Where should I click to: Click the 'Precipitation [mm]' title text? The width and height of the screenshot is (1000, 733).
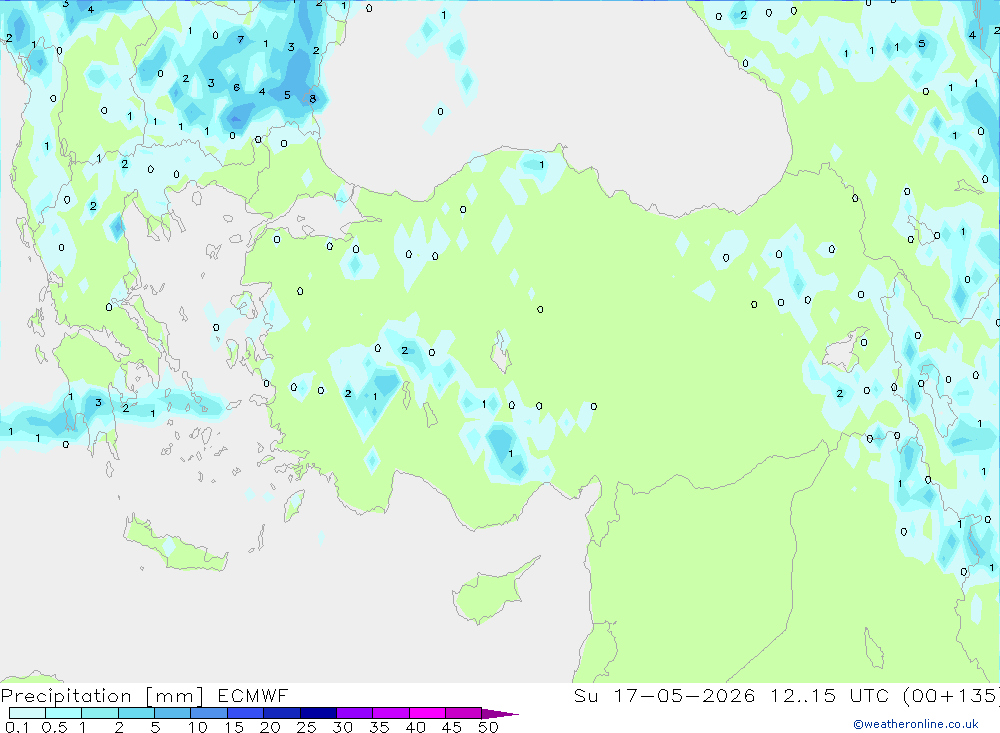pos(102,696)
